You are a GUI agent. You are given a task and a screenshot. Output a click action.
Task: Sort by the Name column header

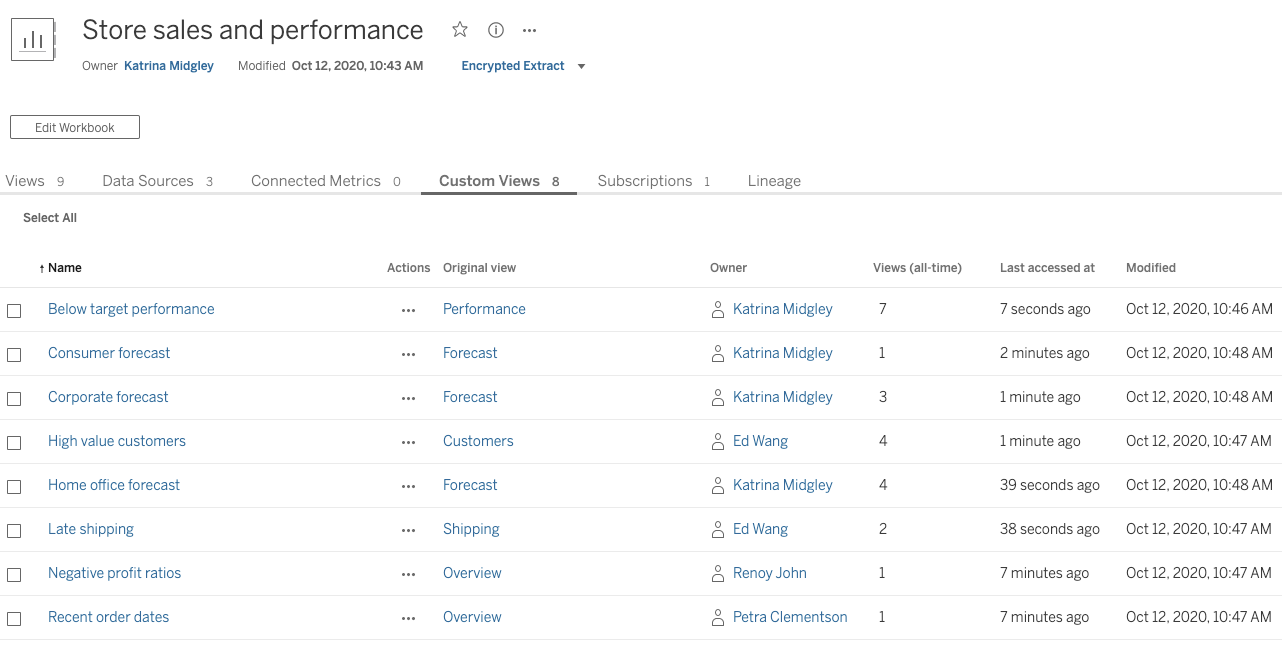pos(64,268)
